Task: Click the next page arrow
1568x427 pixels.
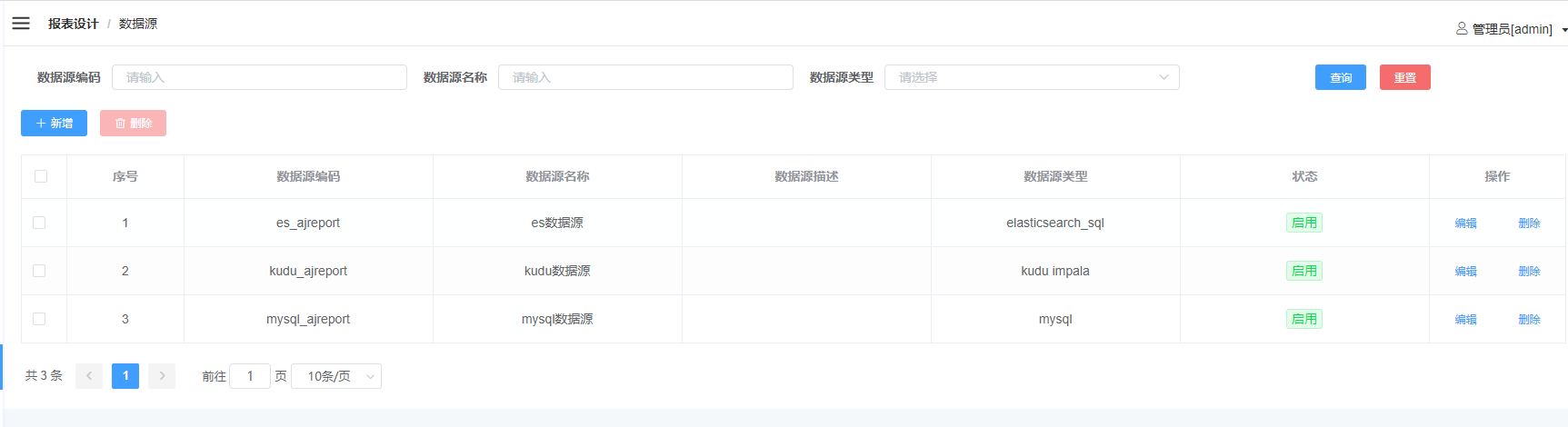Action: point(162,376)
